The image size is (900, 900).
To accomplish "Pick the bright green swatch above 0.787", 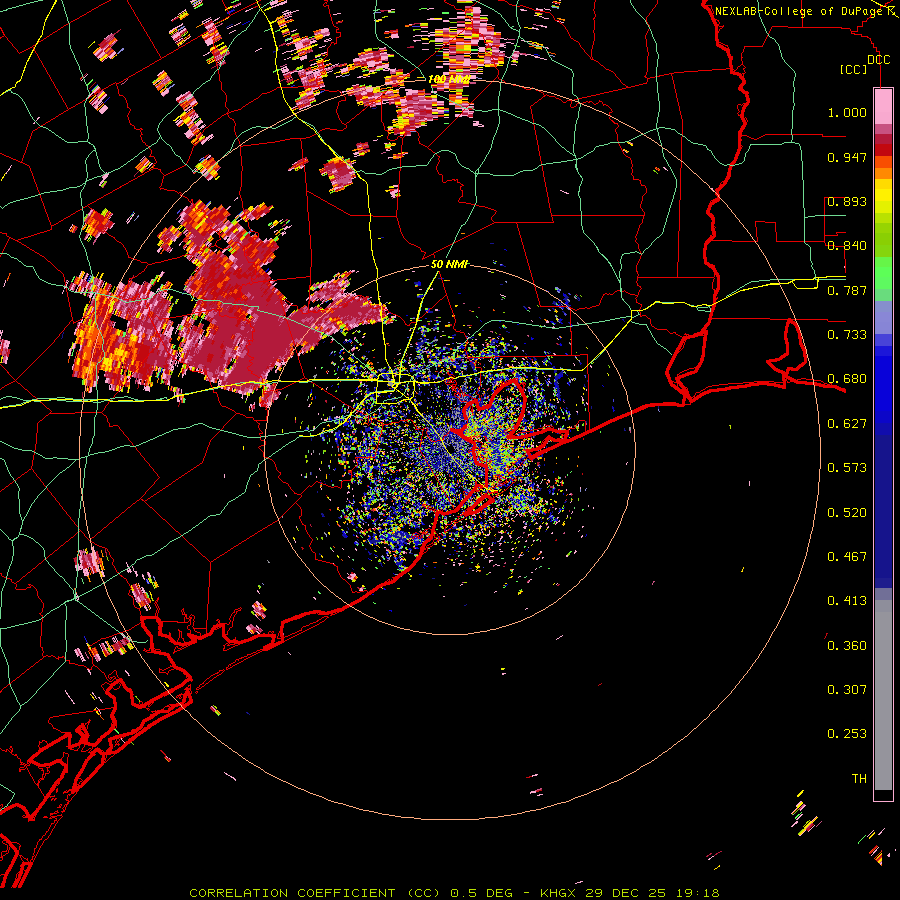I will (x=883, y=273).
